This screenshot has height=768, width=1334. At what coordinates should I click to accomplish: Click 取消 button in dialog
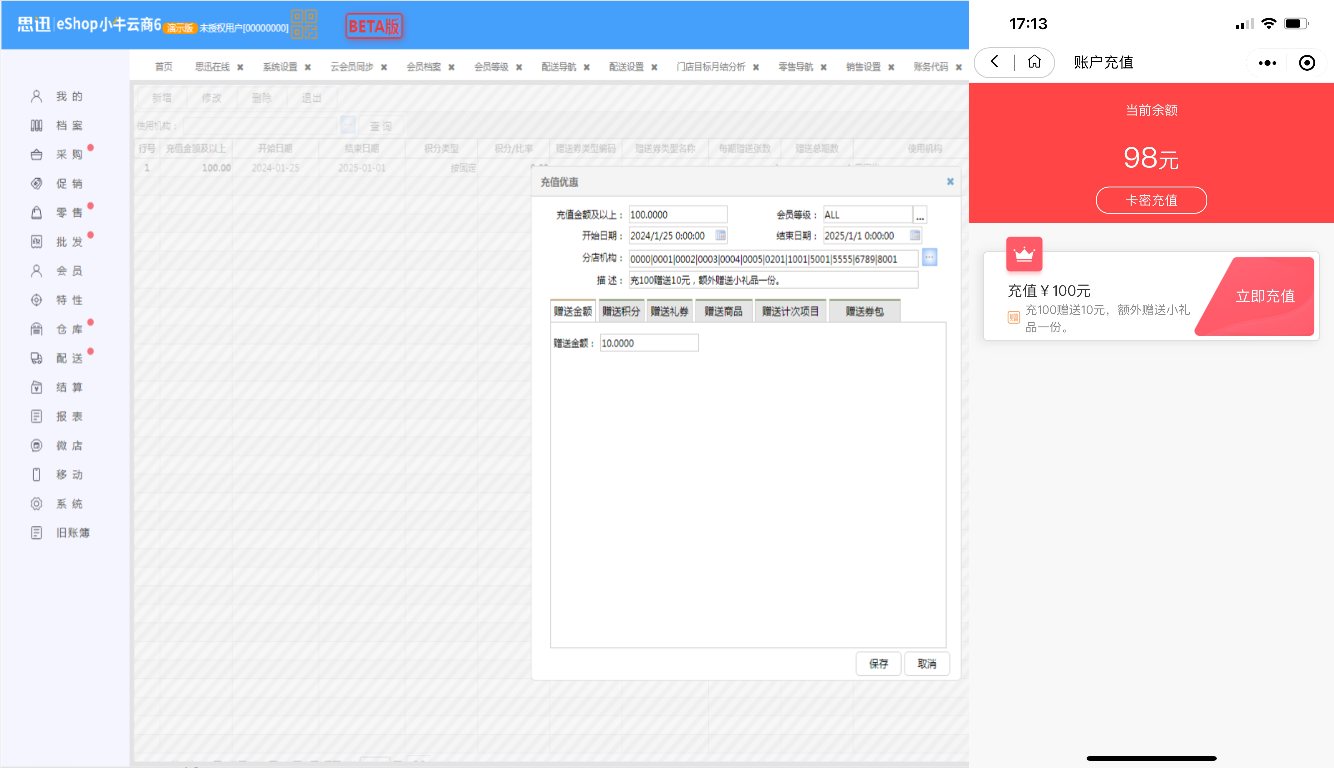coord(927,663)
